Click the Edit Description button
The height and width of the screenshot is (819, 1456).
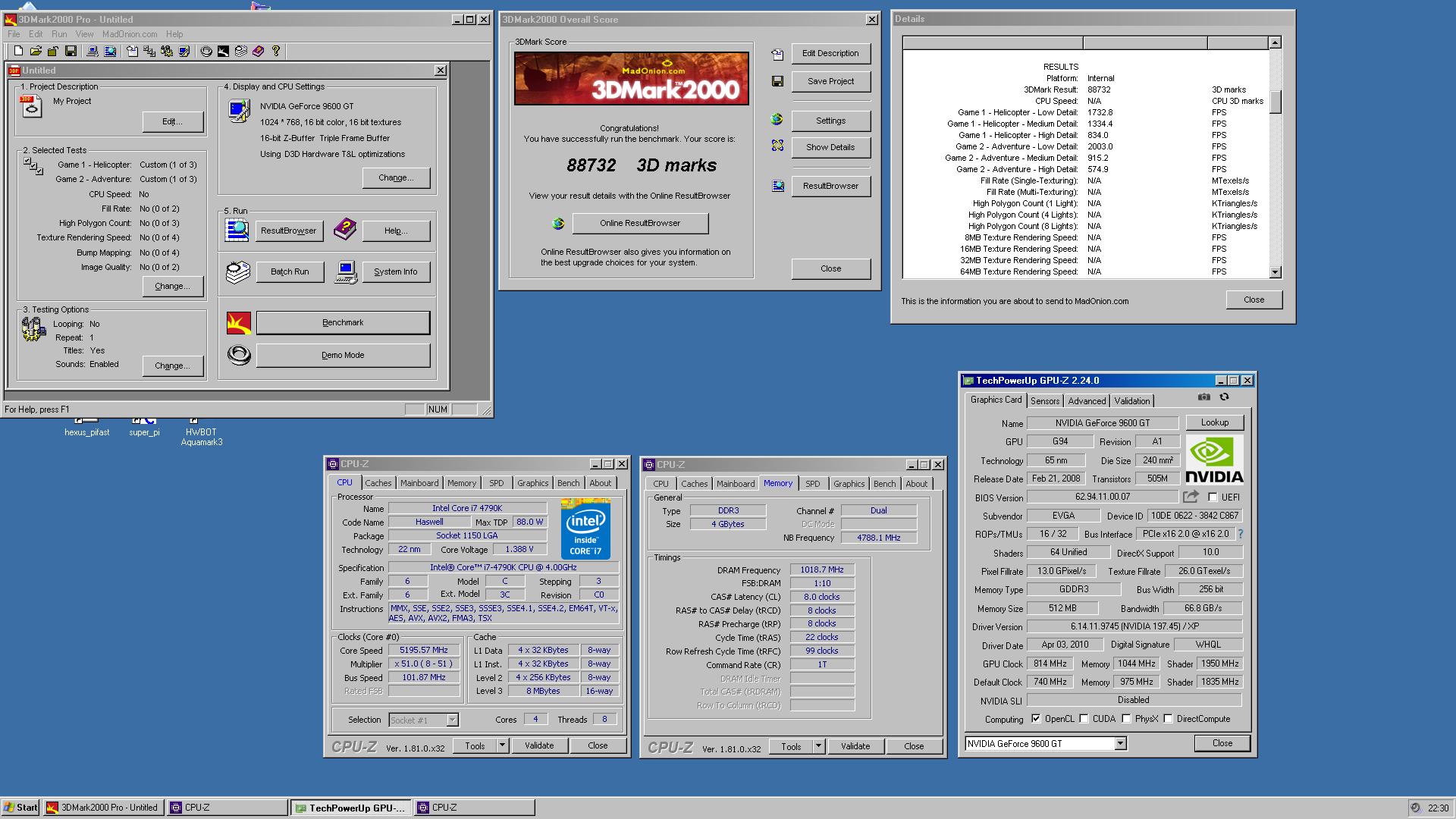point(830,53)
